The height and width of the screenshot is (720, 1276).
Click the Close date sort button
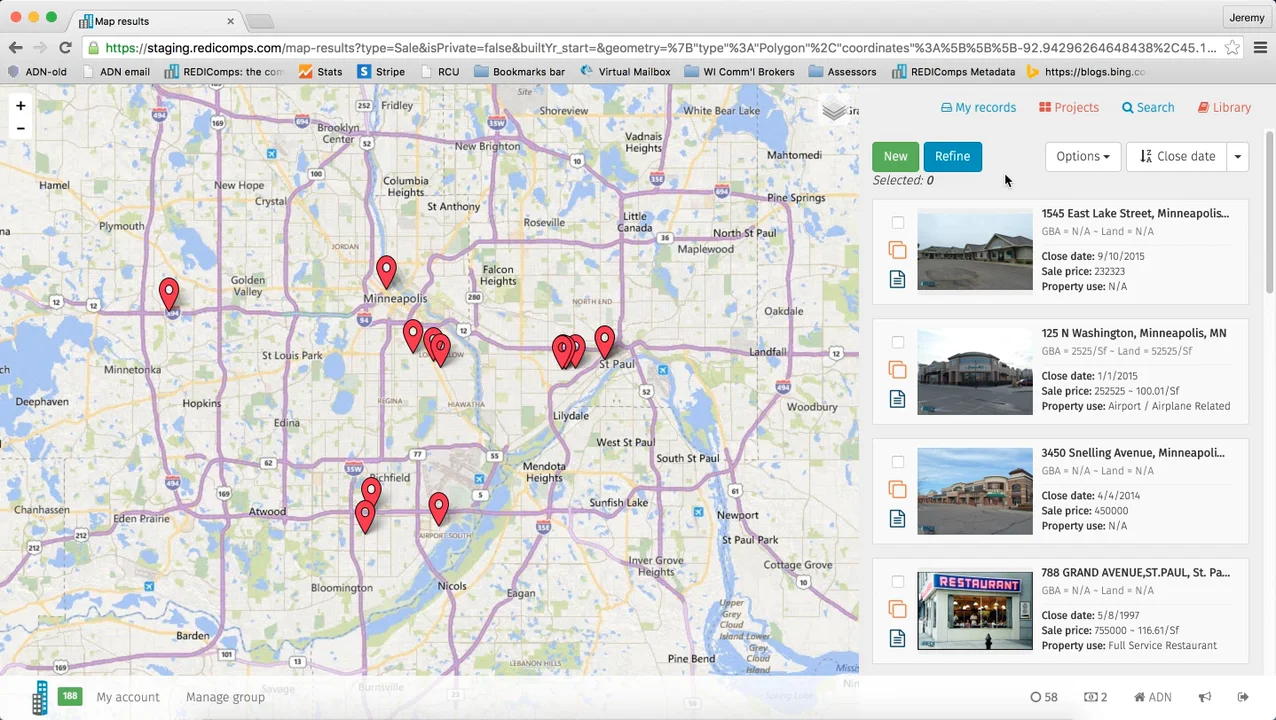(1177, 156)
